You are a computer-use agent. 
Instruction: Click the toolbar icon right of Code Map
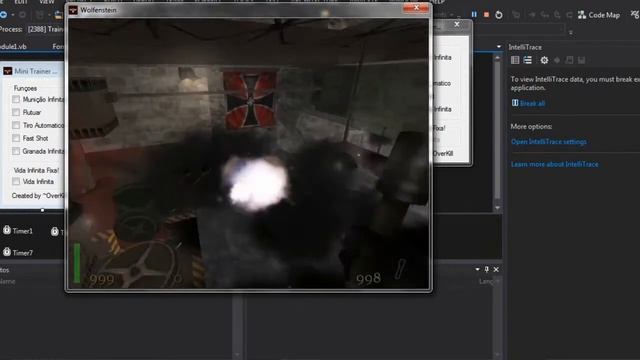635,15
